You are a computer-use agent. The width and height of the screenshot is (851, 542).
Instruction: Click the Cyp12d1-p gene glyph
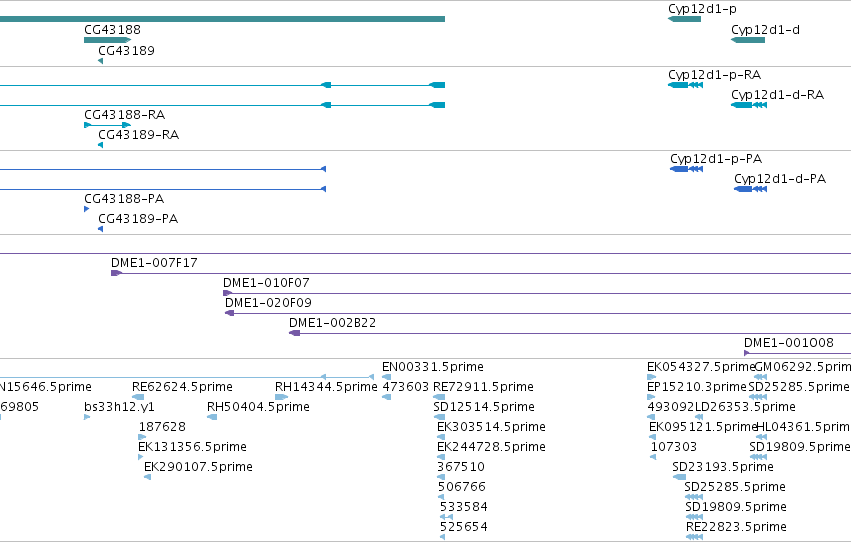coord(684,19)
